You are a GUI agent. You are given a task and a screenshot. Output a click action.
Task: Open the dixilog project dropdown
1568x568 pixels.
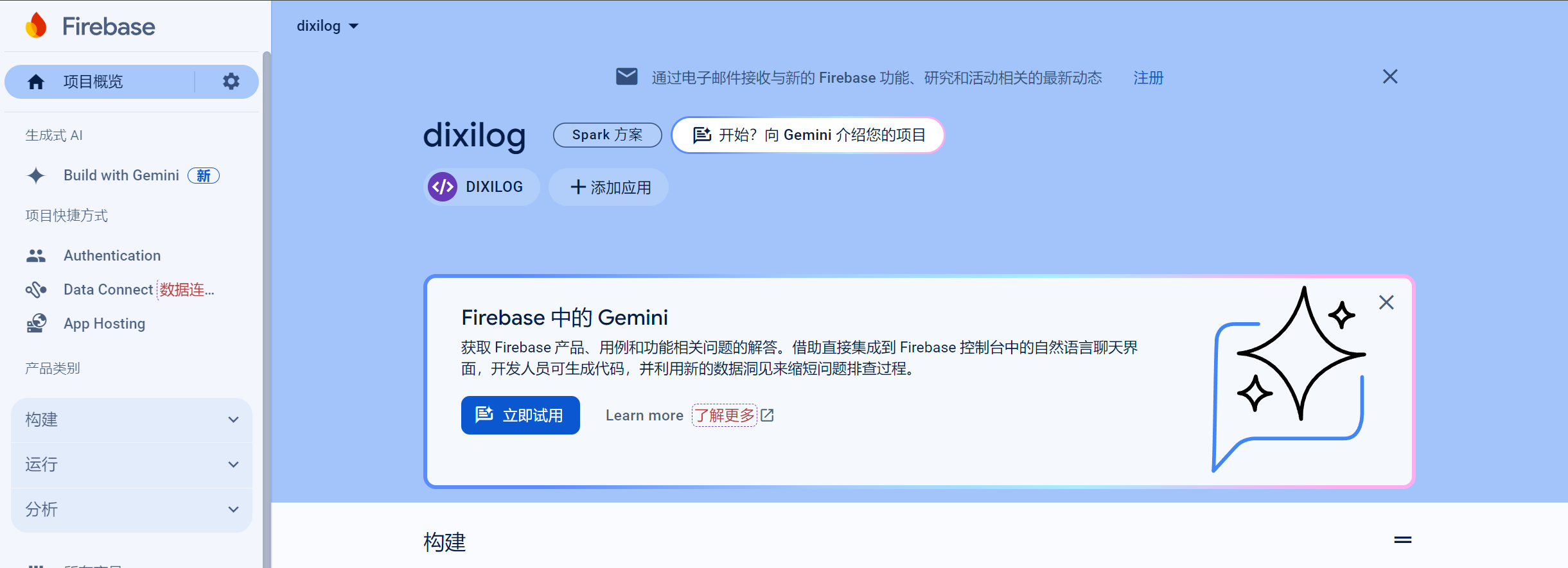tap(328, 26)
